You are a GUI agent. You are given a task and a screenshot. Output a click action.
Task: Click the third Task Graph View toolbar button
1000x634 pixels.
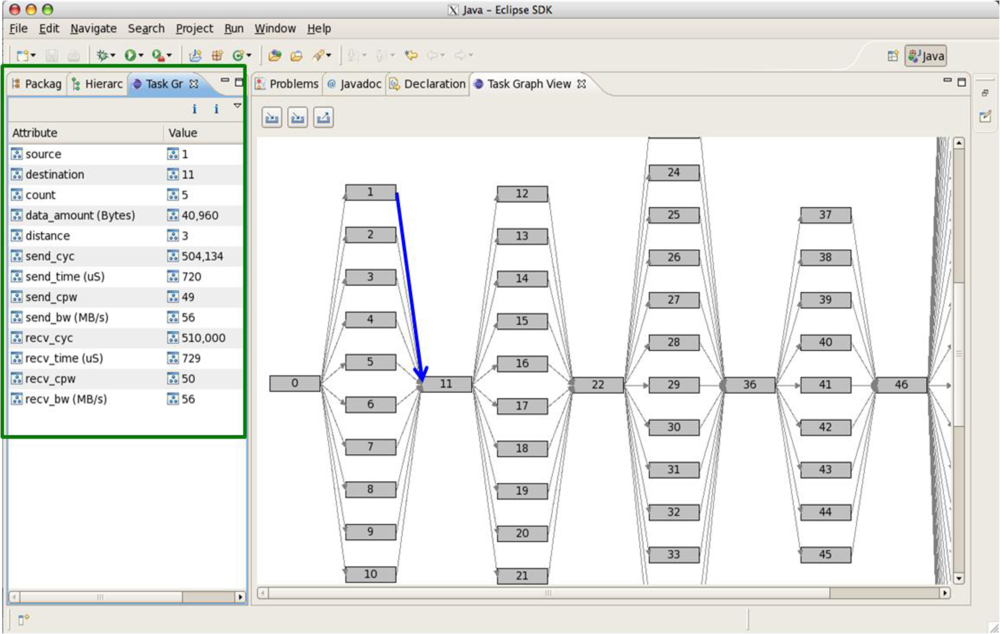[x=323, y=118]
